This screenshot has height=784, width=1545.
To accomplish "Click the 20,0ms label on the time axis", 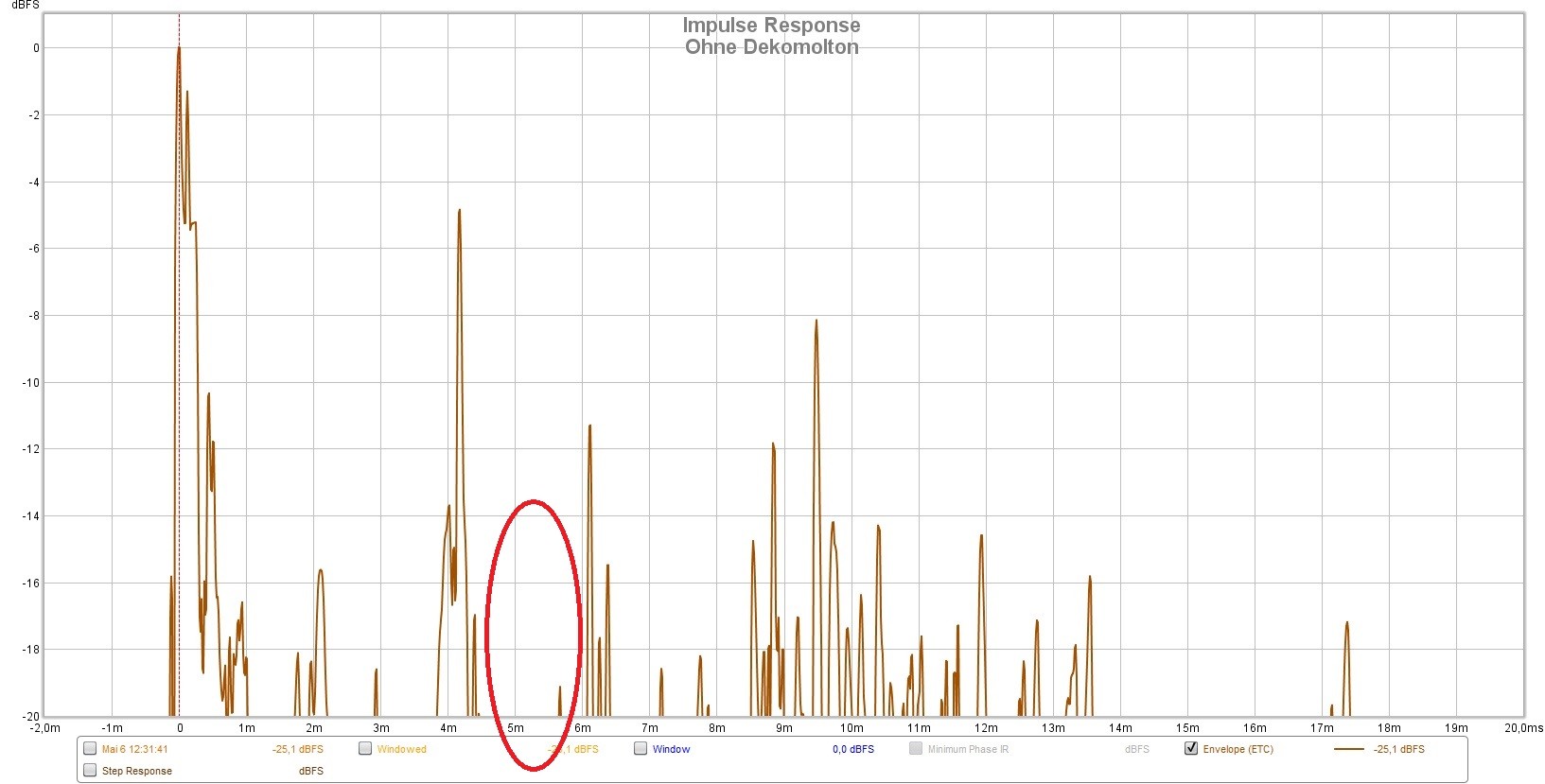I will click(1522, 727).
